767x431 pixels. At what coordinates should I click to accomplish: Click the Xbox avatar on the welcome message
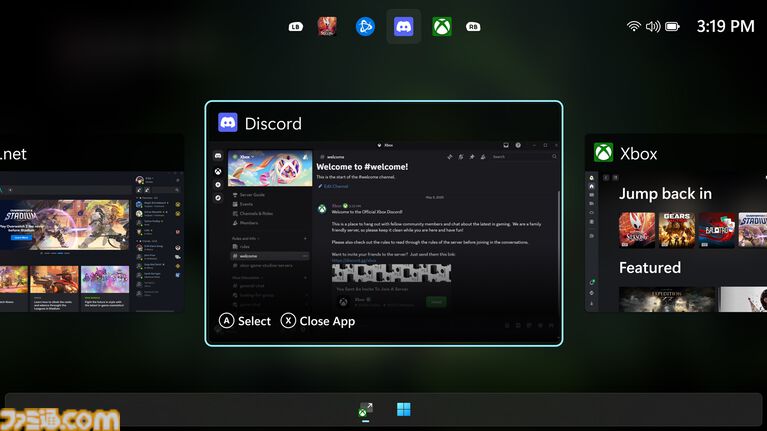coord(322,209)
